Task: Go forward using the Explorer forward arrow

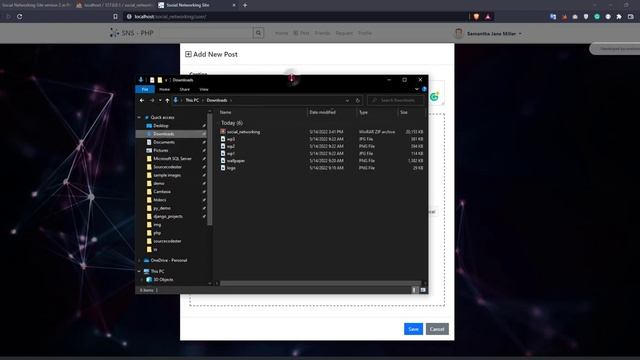Action: [152, 100]
